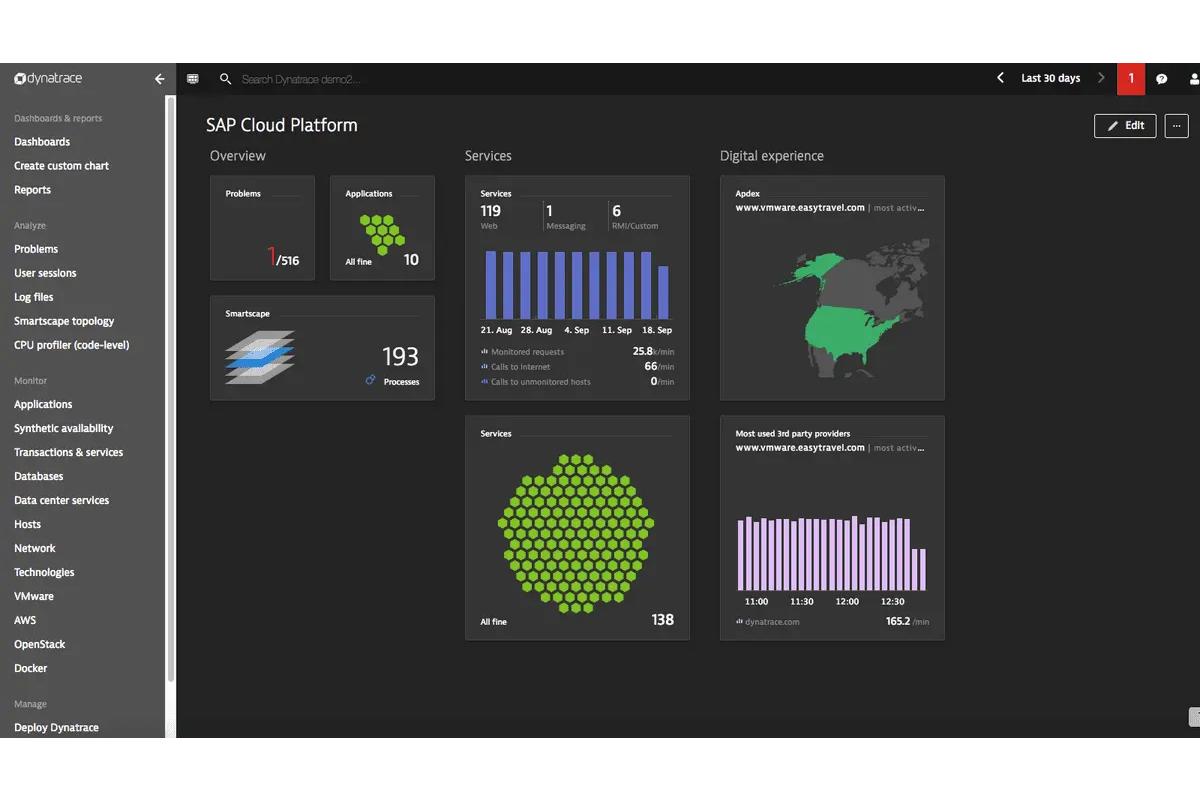
Task: Open OpenStack in sidebar
Action: pos(40,644)
